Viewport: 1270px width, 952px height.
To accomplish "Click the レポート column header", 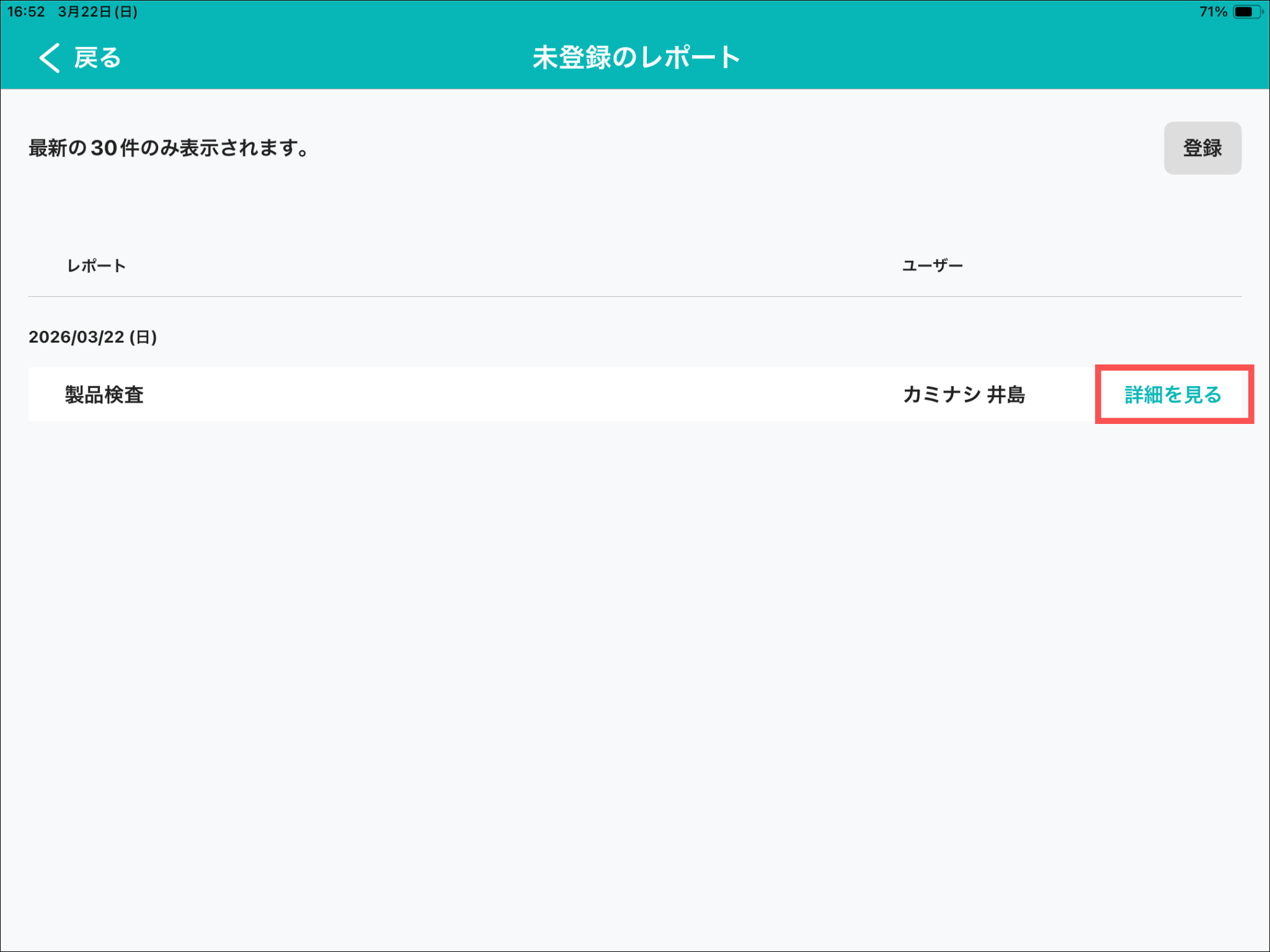I will coord(96,266).
